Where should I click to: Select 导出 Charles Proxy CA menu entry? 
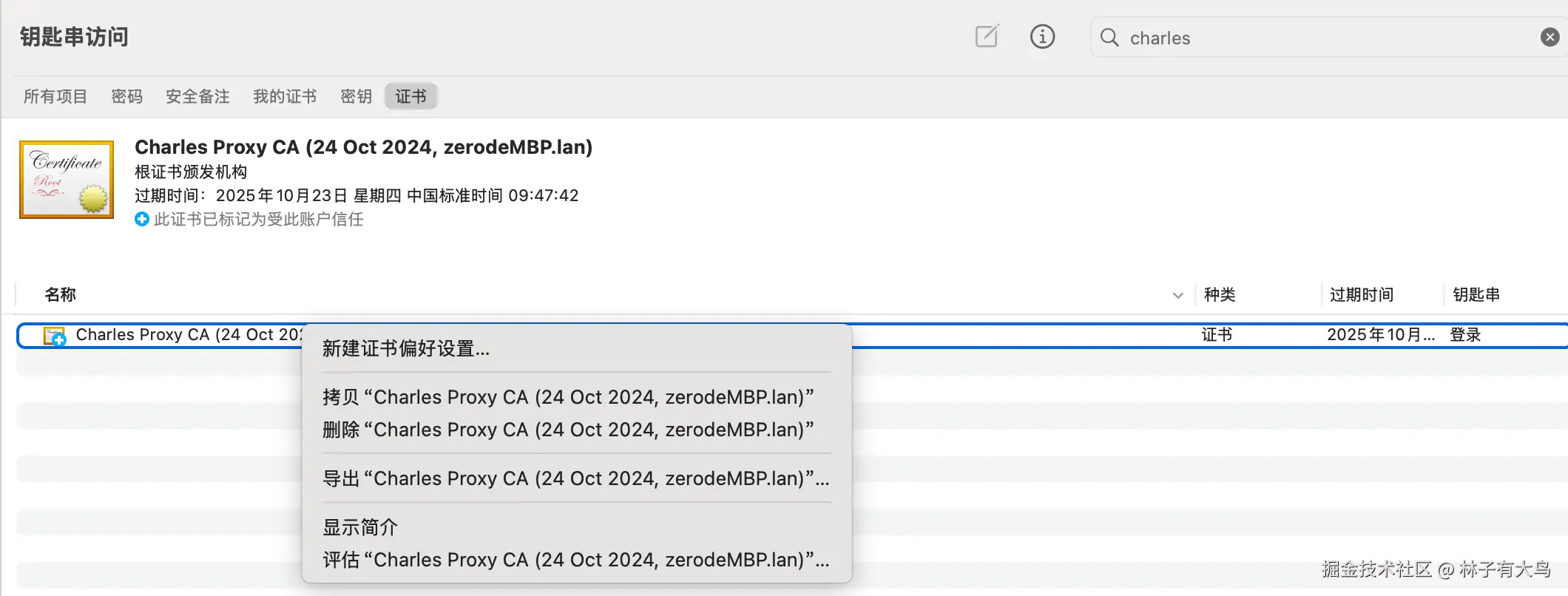(x=575, y=478)
